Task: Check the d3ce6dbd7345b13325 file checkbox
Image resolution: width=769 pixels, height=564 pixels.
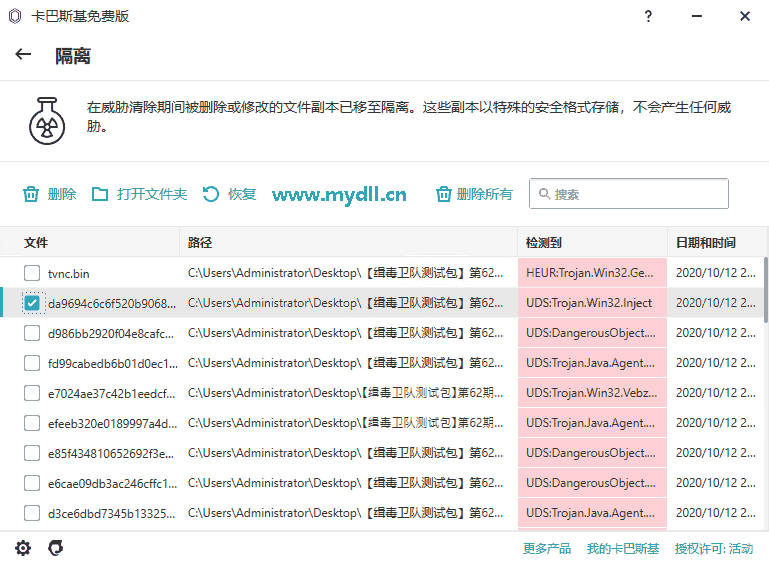Action: tap(32, 513)
